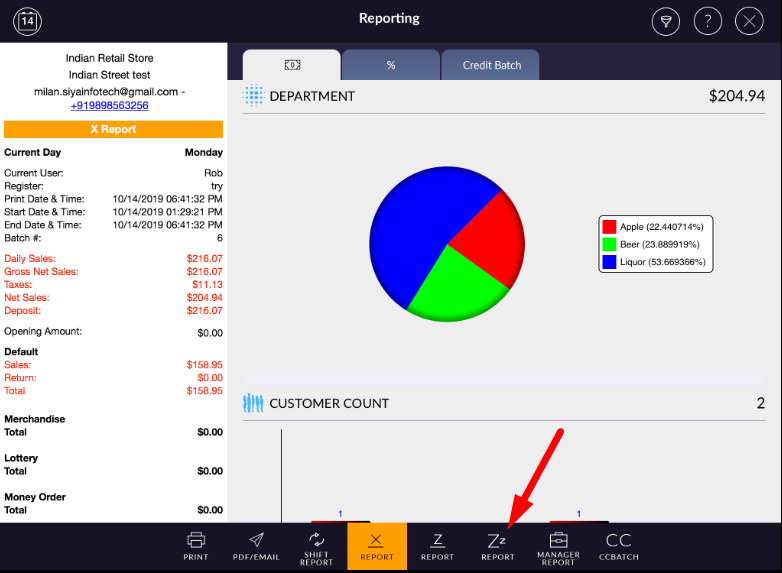Open help question mark icon

click(x=707, y=21)
